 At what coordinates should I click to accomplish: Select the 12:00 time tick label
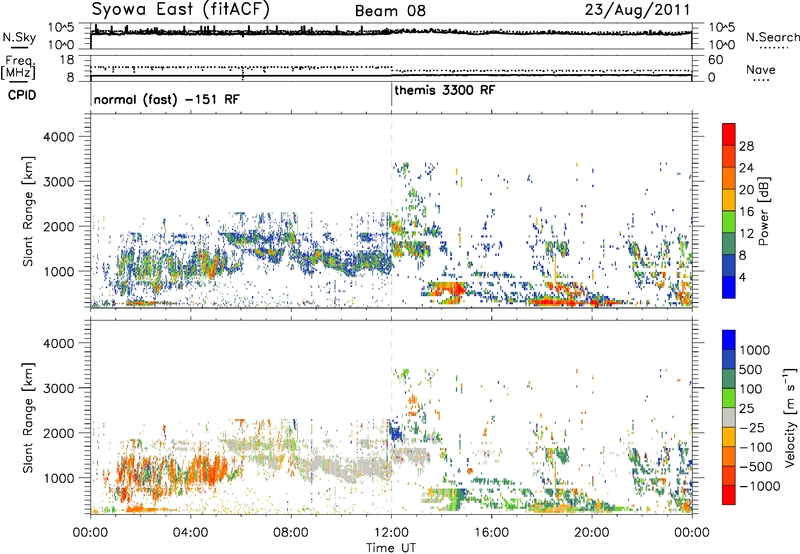tap(391, 533)
